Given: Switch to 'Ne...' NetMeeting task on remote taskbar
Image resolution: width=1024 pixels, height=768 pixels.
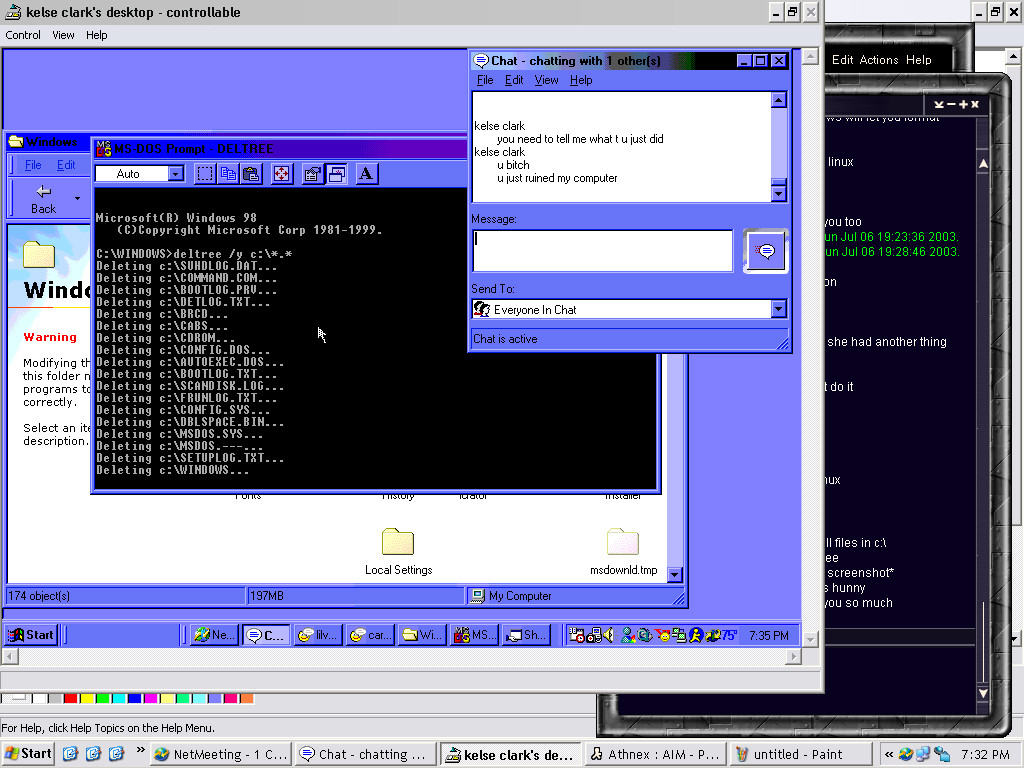Looking at the screenshot, I should (x=215, y=635).
